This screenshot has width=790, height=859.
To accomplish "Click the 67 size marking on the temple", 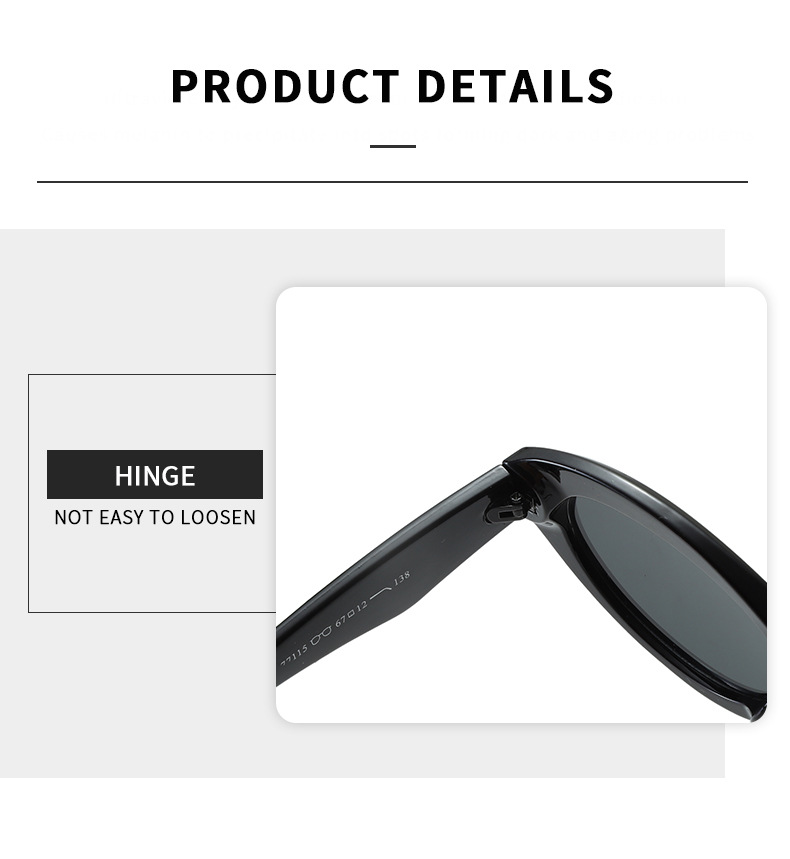I will 341,621.
